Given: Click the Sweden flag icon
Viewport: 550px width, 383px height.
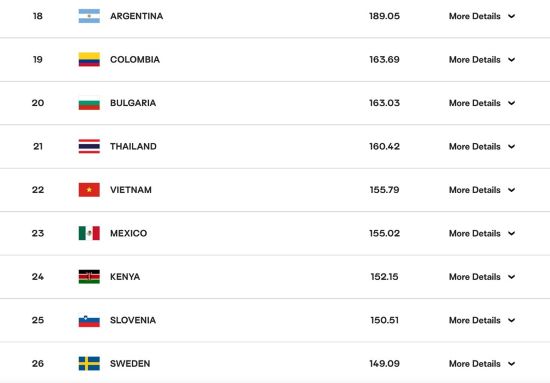Looking at the screenshot, I should tap(89, 364).
